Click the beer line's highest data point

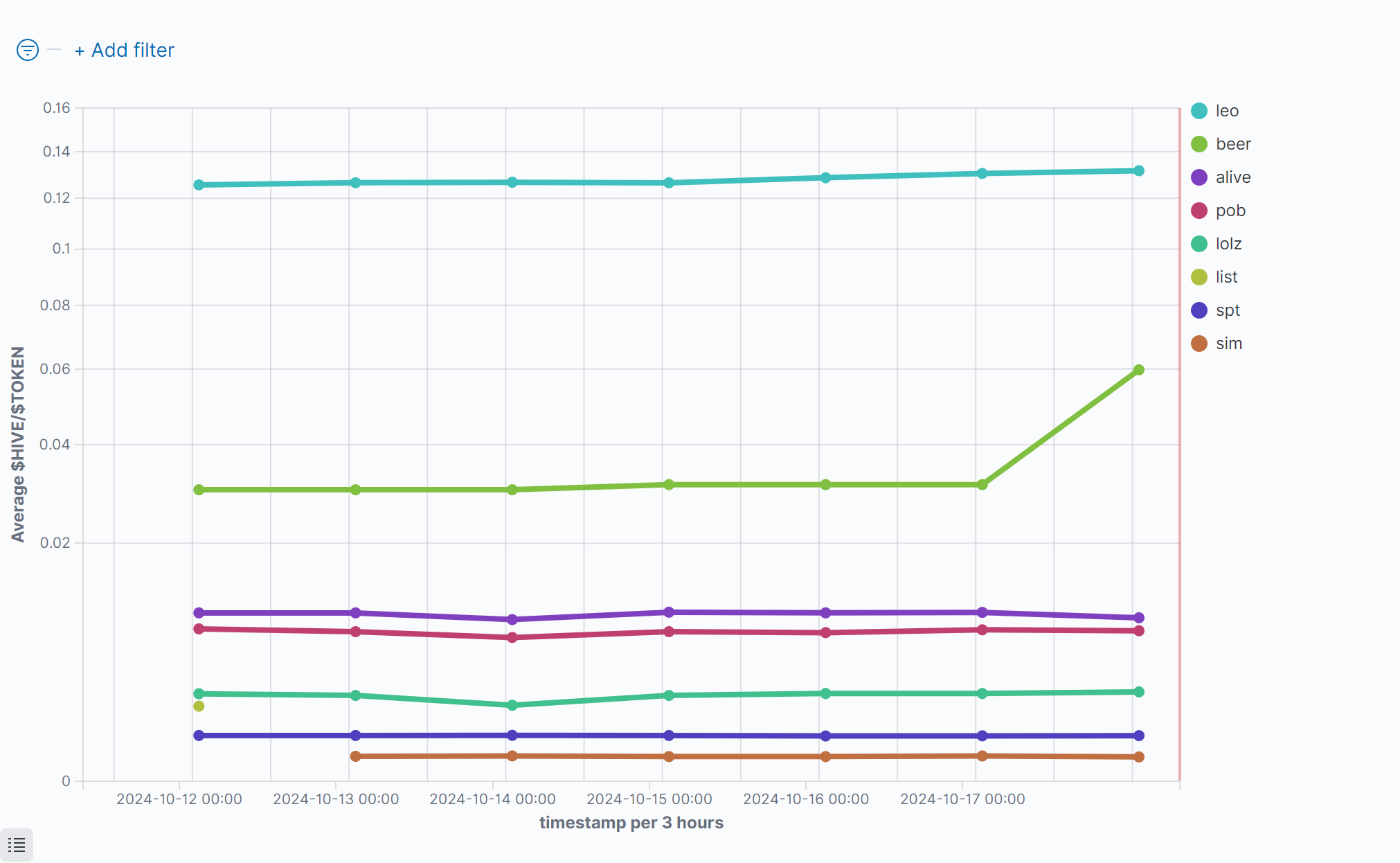click(x=1138, y=370)
